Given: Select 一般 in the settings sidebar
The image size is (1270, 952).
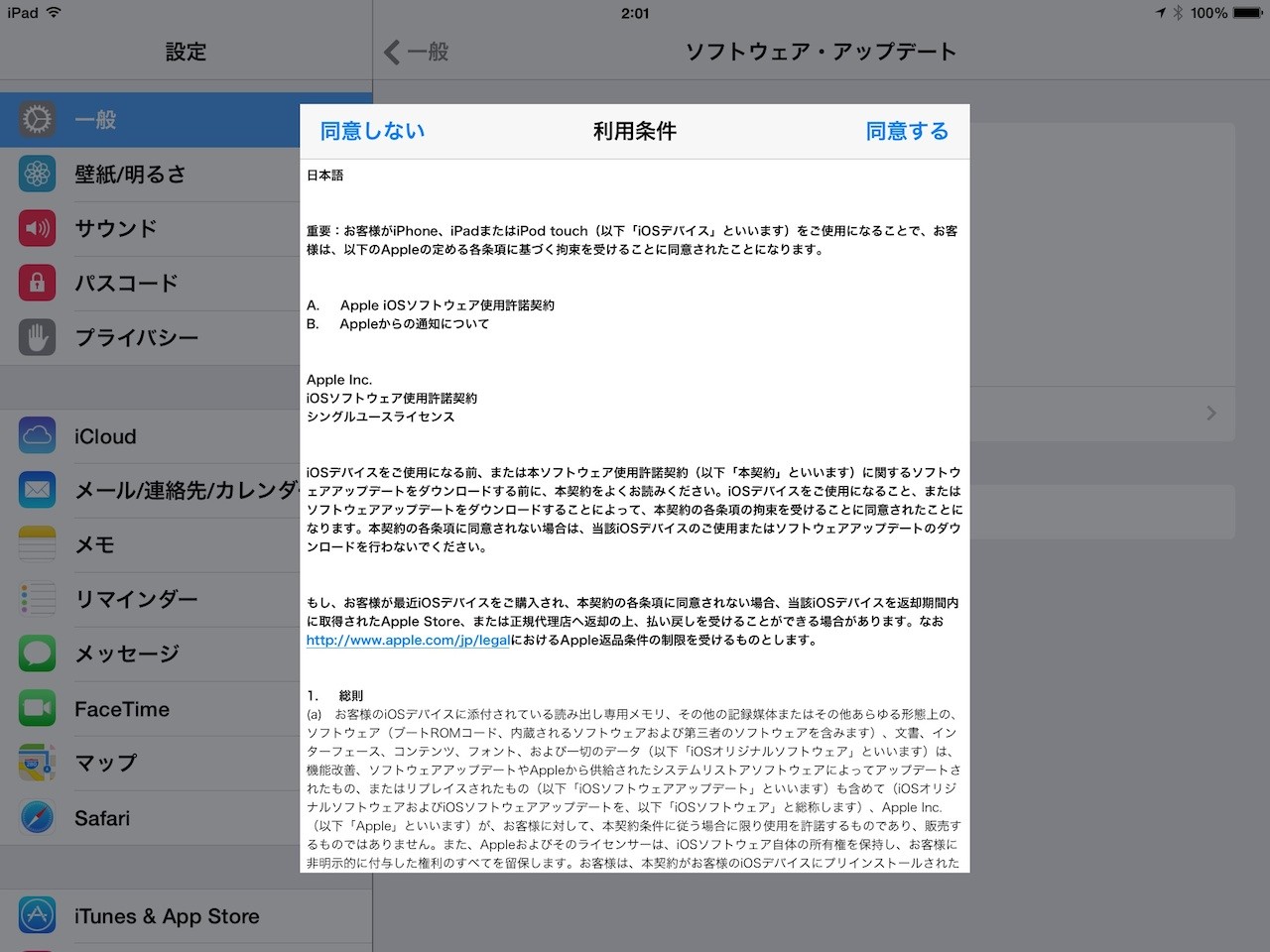Looking at the screenshot, I should pos(187,120).
